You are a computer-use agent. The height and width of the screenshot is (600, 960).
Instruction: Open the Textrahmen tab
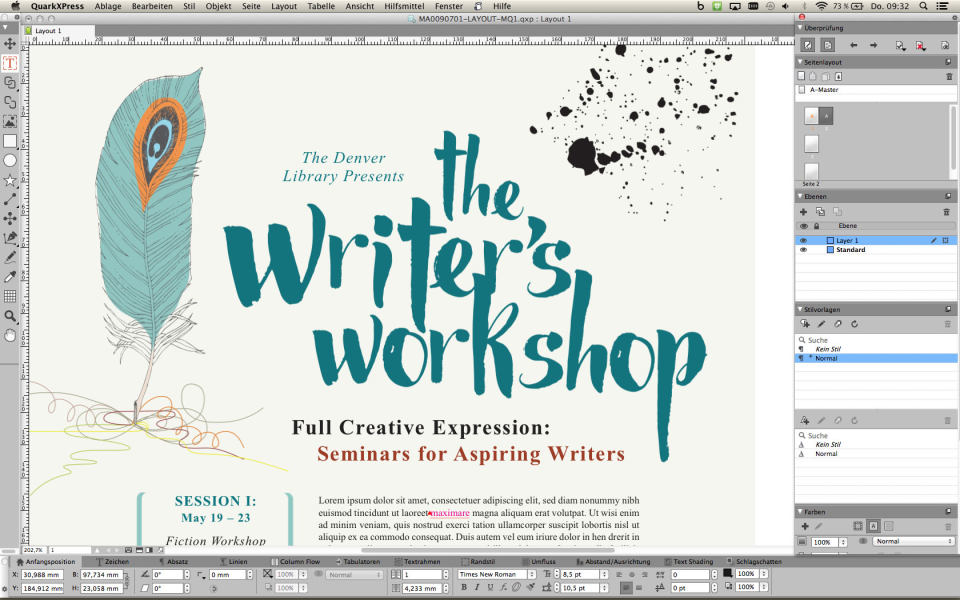[417, 561]
